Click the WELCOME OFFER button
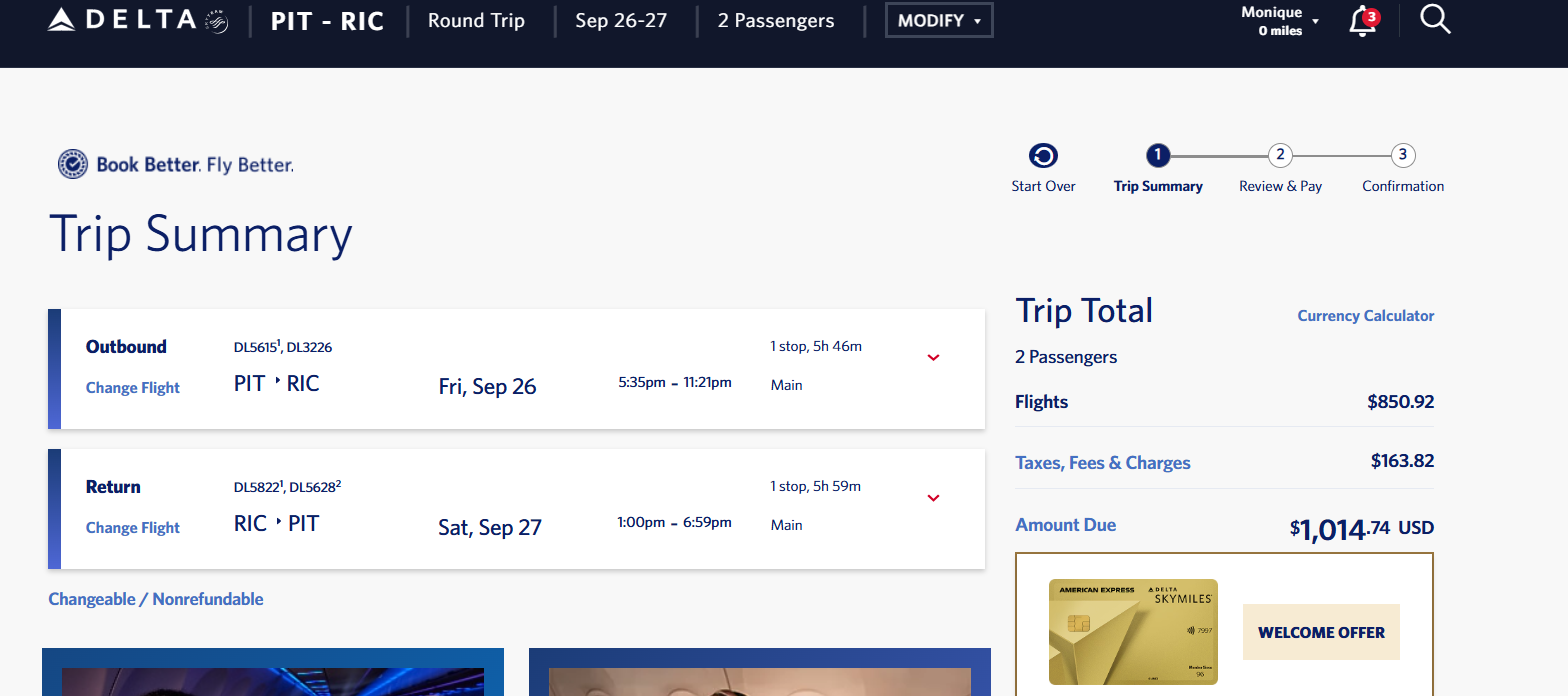 point(1321,632)
